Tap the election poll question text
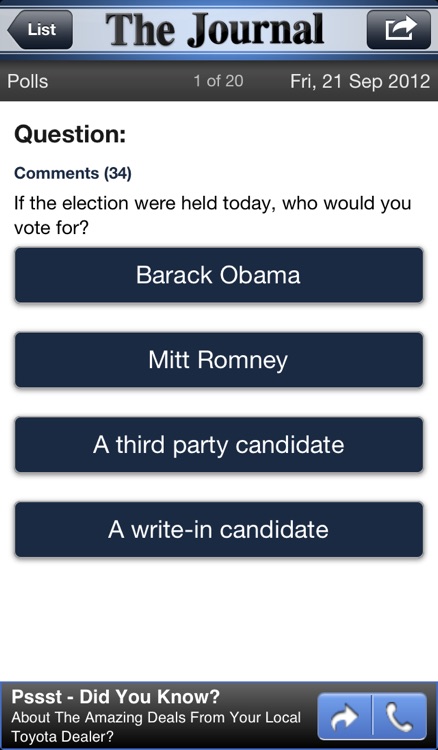 [213, 215]
